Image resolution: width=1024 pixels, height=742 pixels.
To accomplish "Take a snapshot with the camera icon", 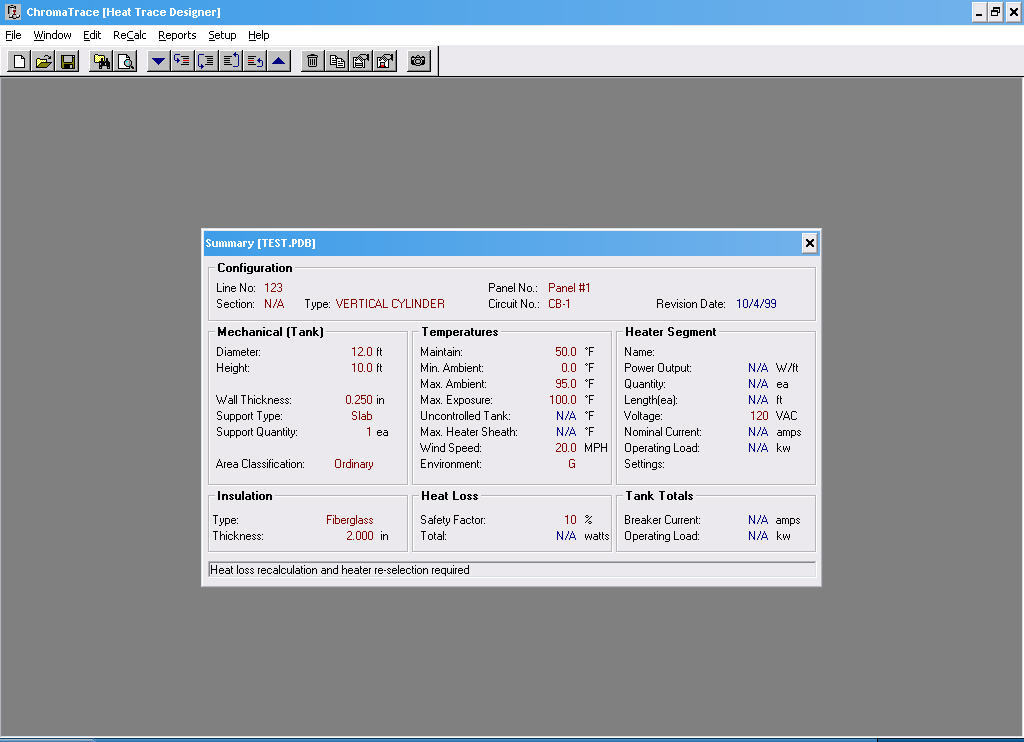I will tap(418, 60).
